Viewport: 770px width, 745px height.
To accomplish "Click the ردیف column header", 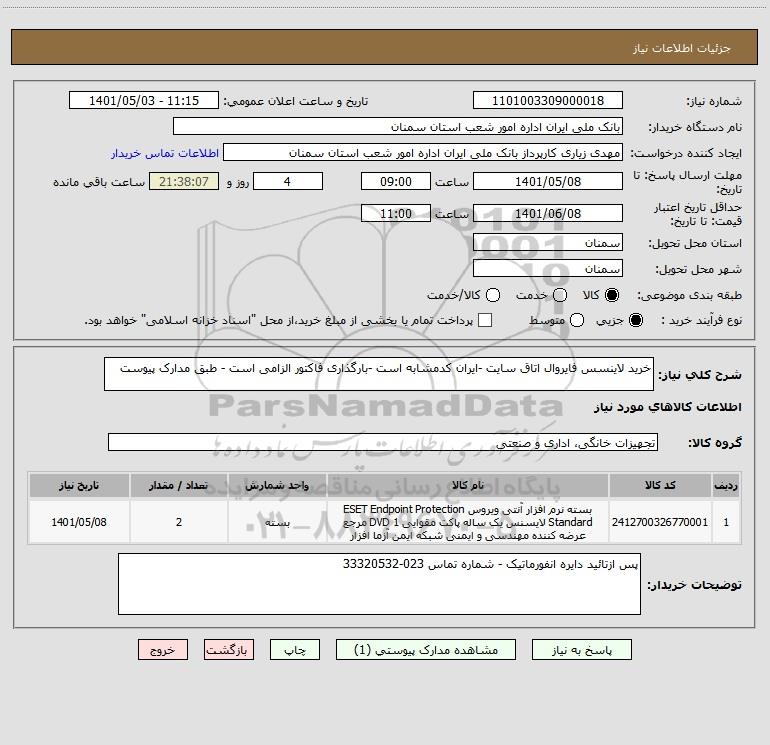I will 726,485.
